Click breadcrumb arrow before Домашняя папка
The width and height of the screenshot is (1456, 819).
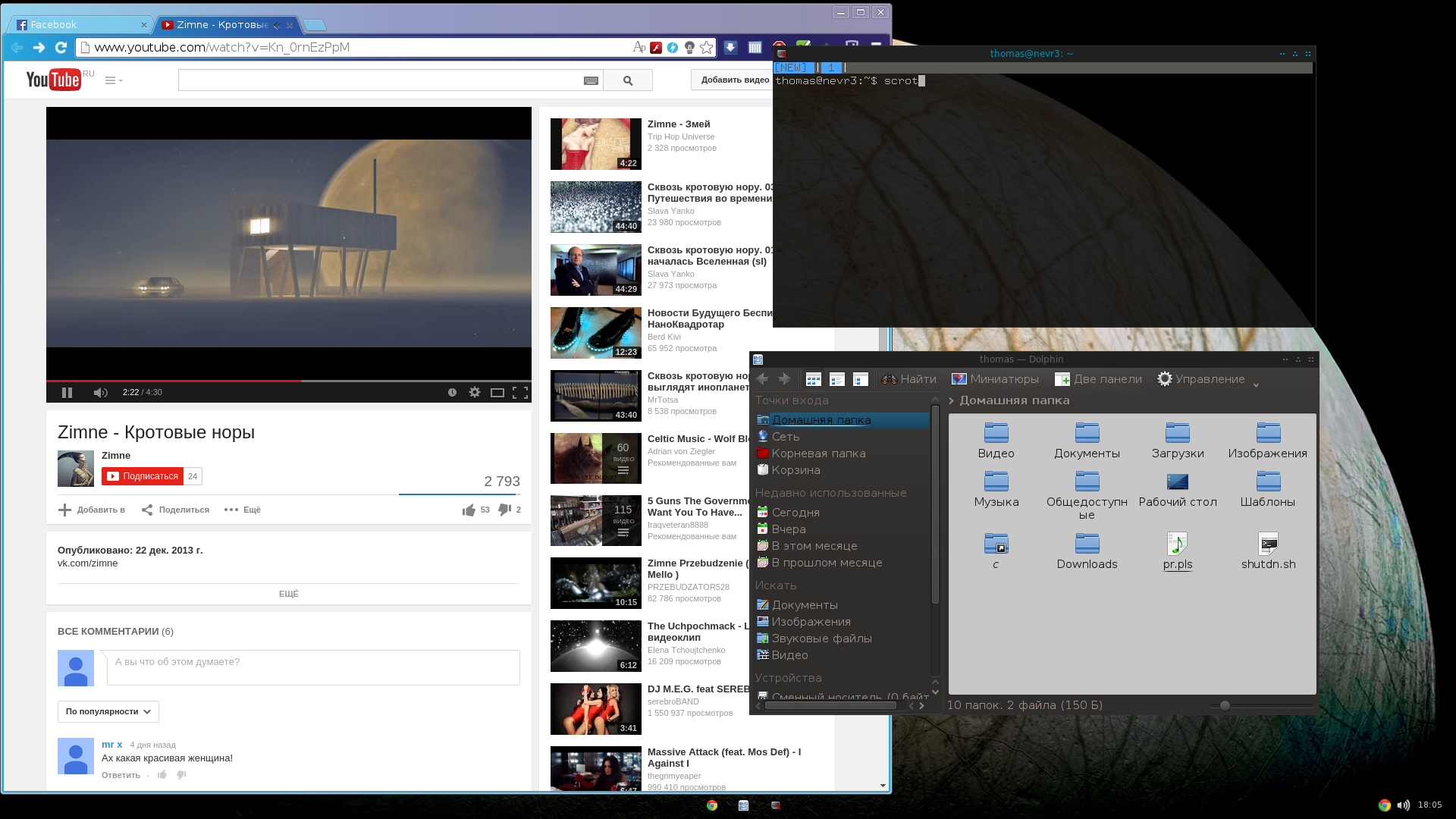952,400
